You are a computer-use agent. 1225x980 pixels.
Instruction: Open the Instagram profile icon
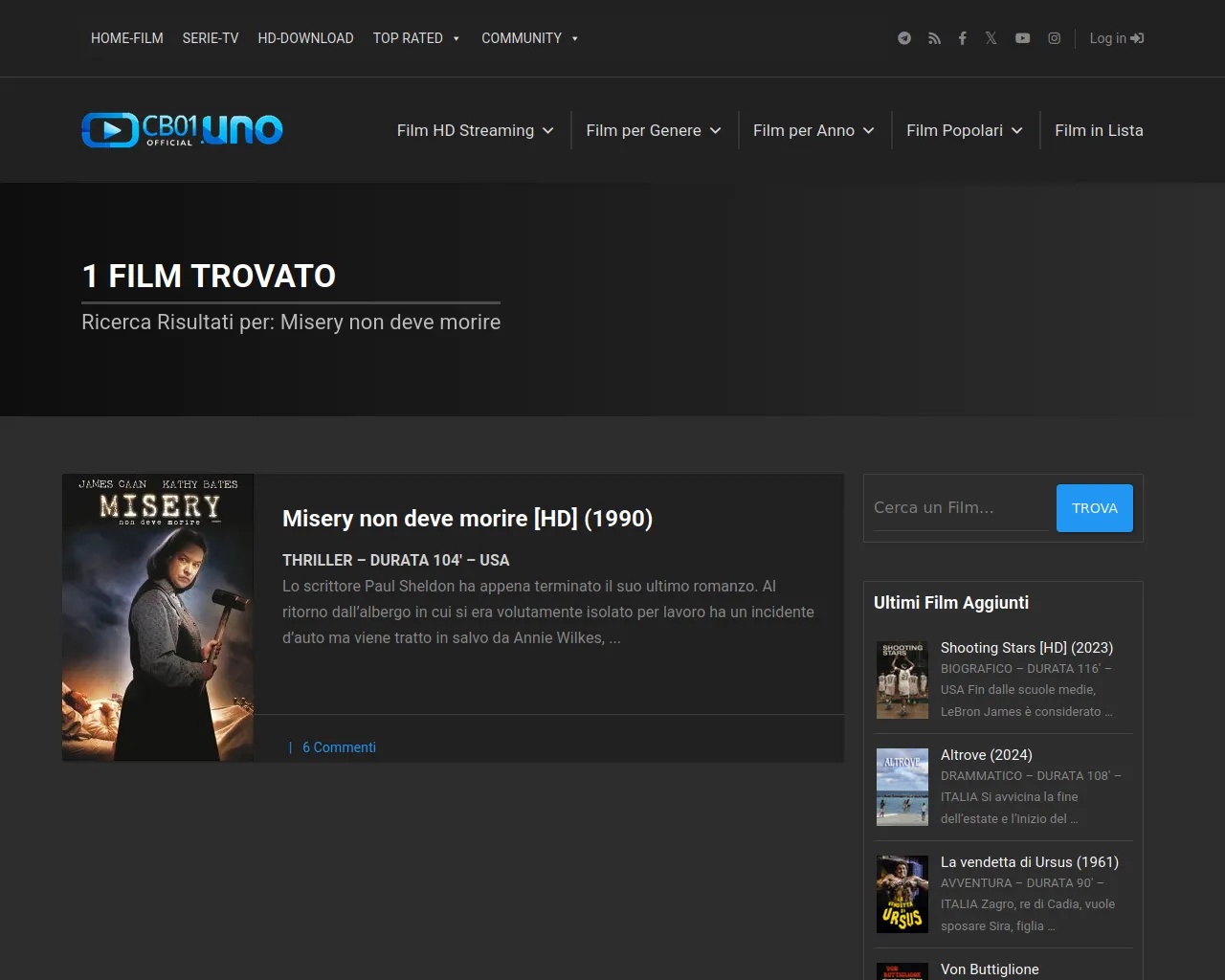tap(1053, 38)
